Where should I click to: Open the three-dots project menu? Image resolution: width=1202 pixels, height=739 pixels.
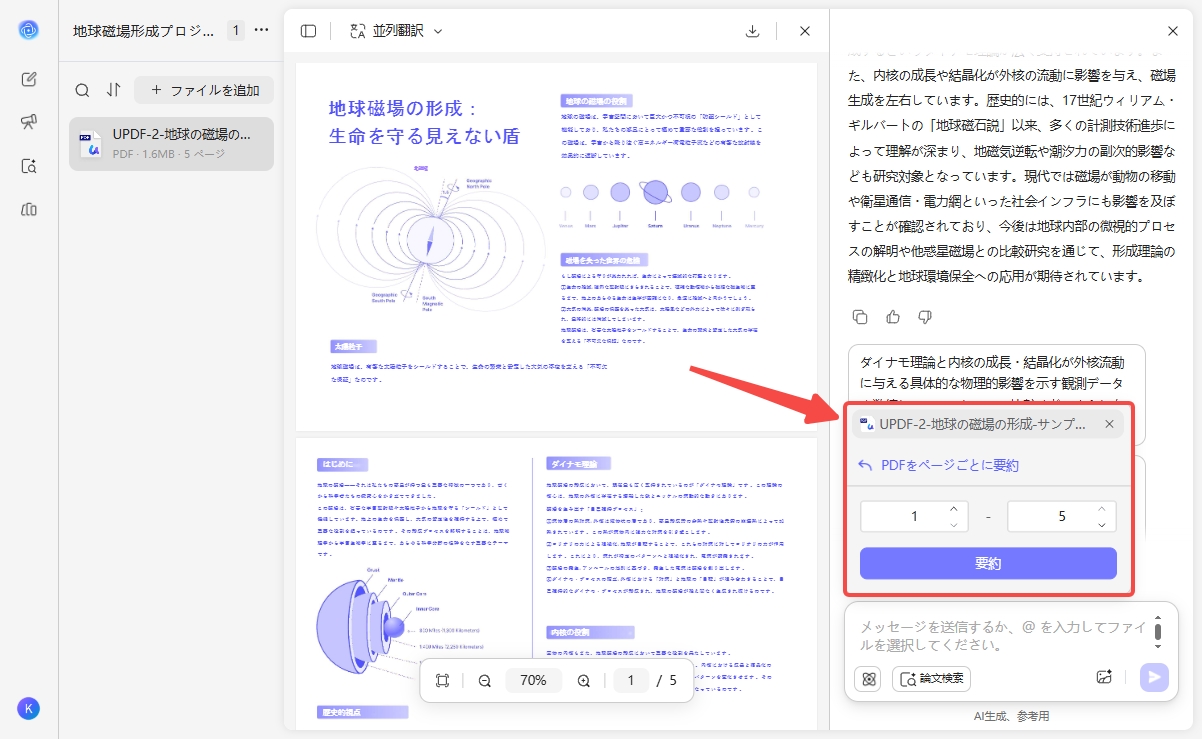[262, 30]
